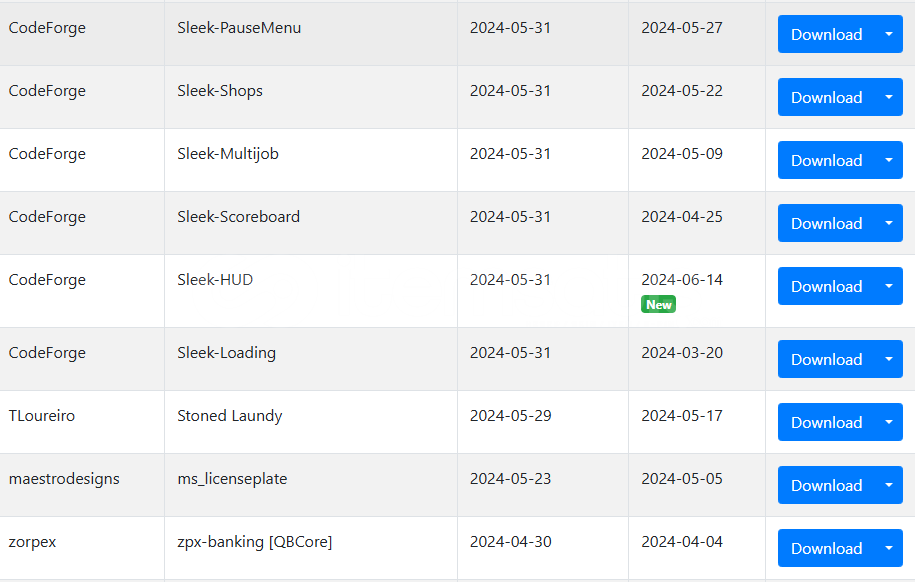Select the Sleek-HUD name cell

pos(311,291)
